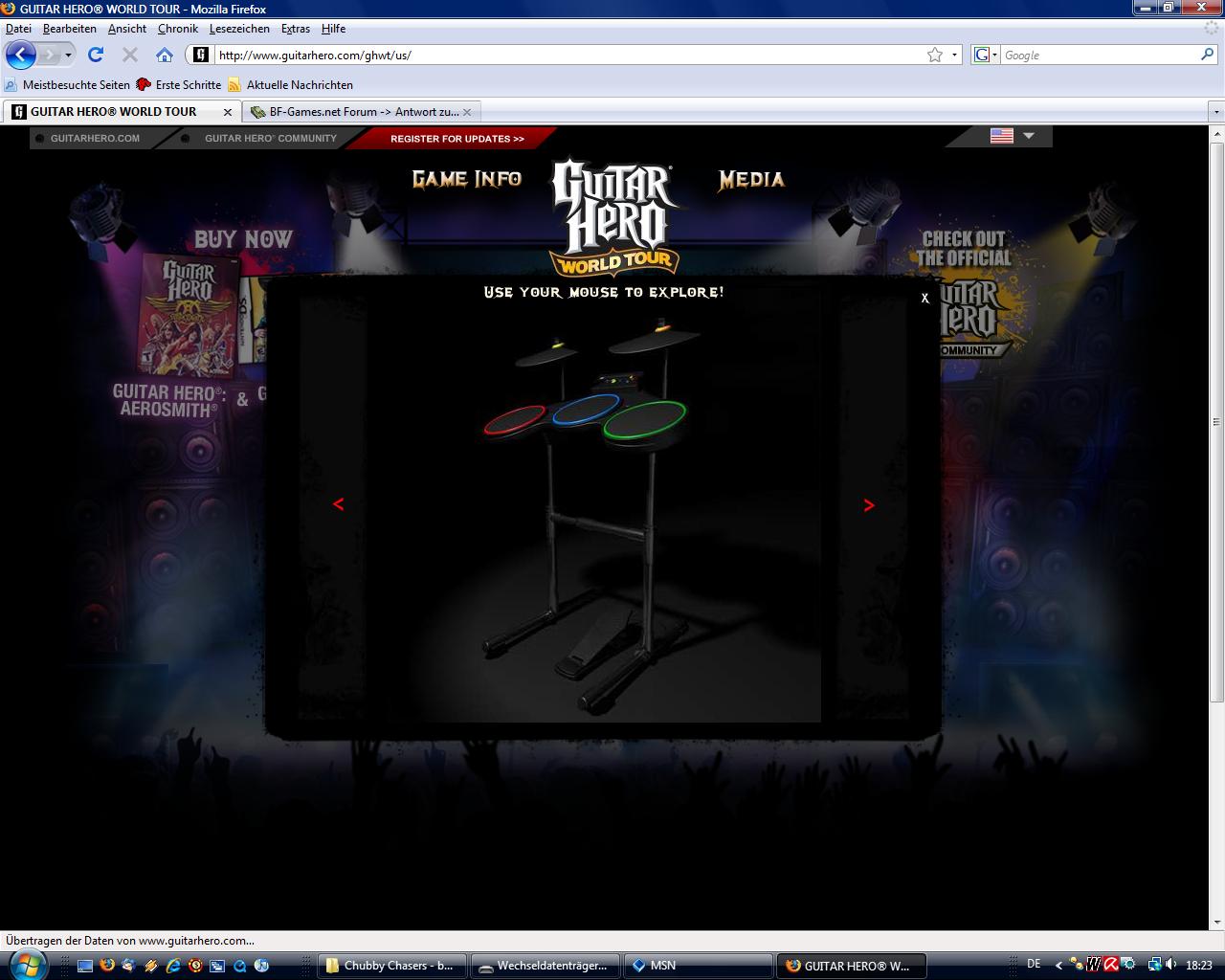
Task: Close the BF-Games.net Forum tab
Action: (x=467, y=112)
